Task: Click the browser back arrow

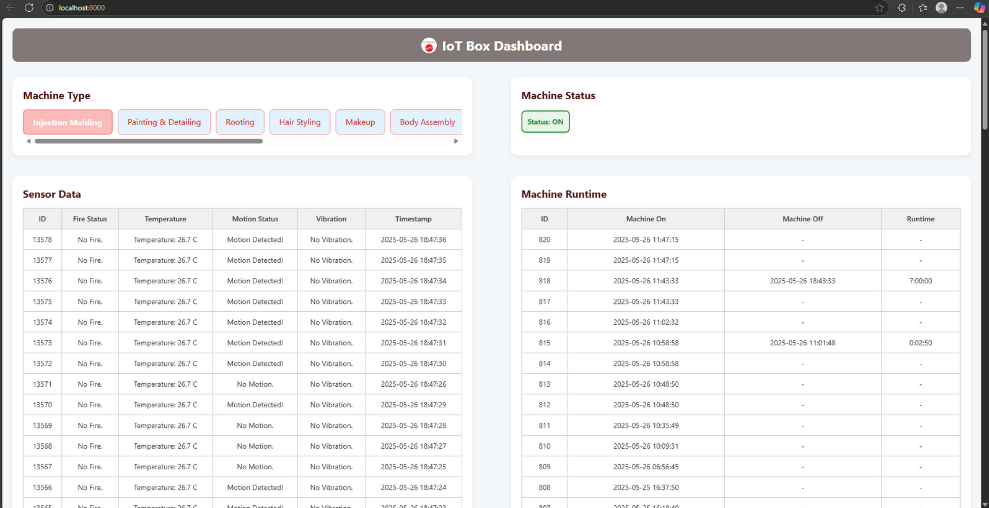Action: [10, 7]
